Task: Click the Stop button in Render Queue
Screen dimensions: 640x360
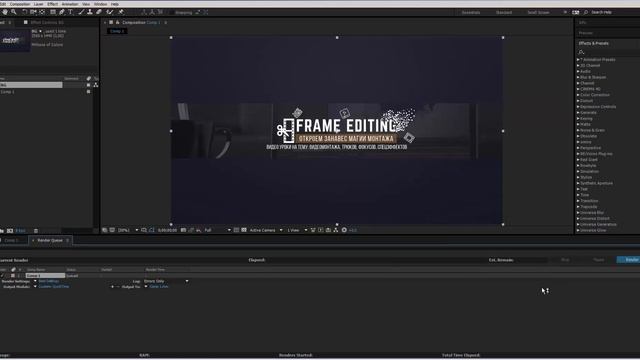Action: [x=565, y=260]
